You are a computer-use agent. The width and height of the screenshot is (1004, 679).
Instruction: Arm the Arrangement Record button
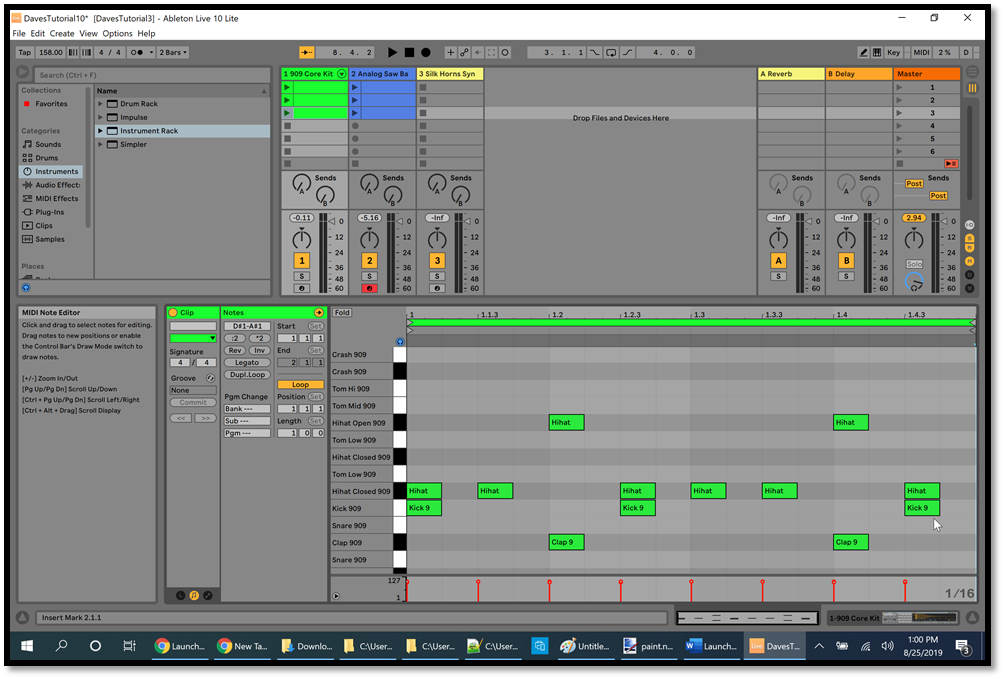pyautogui.click(x=426, y=53)
